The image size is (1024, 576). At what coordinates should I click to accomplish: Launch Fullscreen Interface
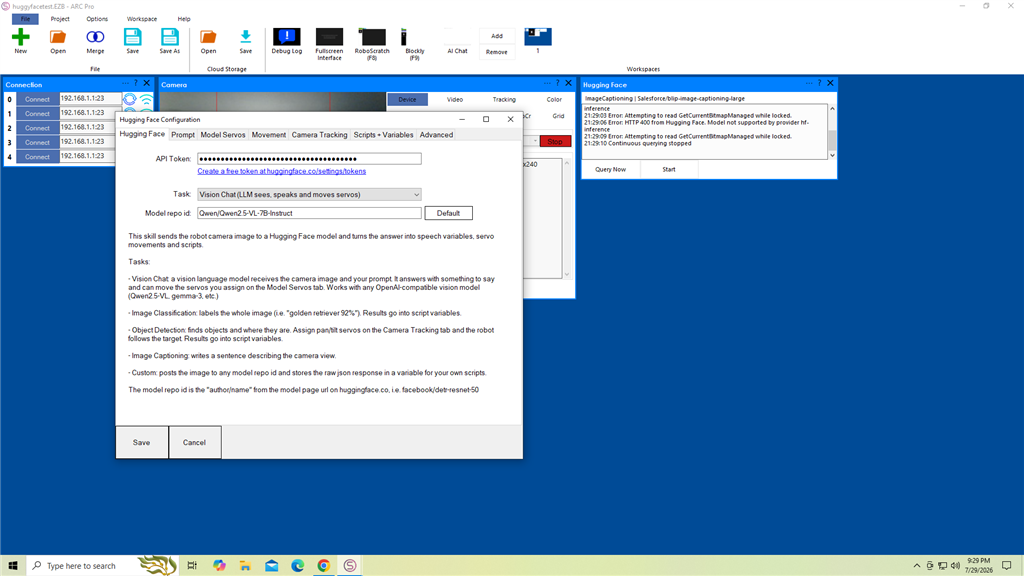point(329,44)
